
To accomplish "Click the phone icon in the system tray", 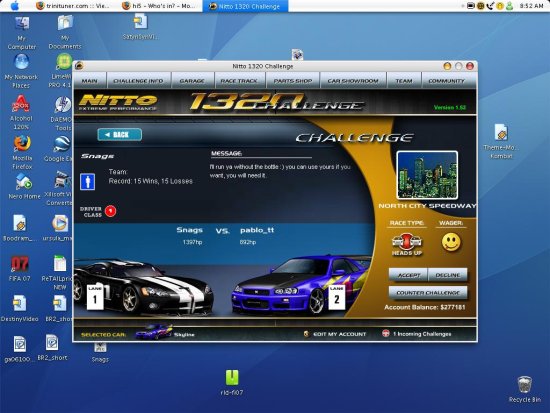I will click(x=490, y=6).
